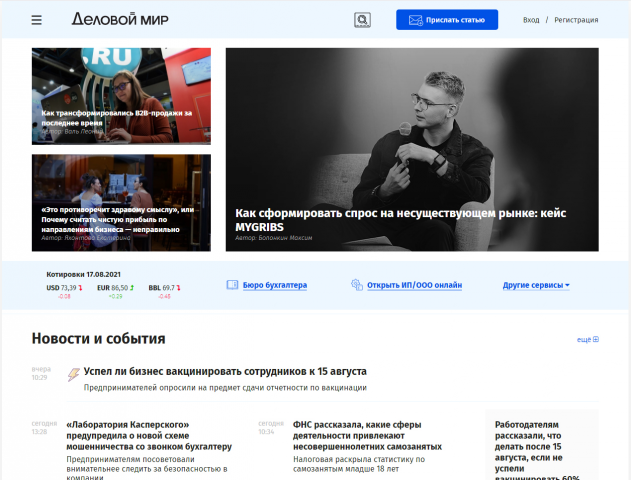Screen dimensions: 631x480
Task: Open the Регистрация link
Action: pos(576,20)
